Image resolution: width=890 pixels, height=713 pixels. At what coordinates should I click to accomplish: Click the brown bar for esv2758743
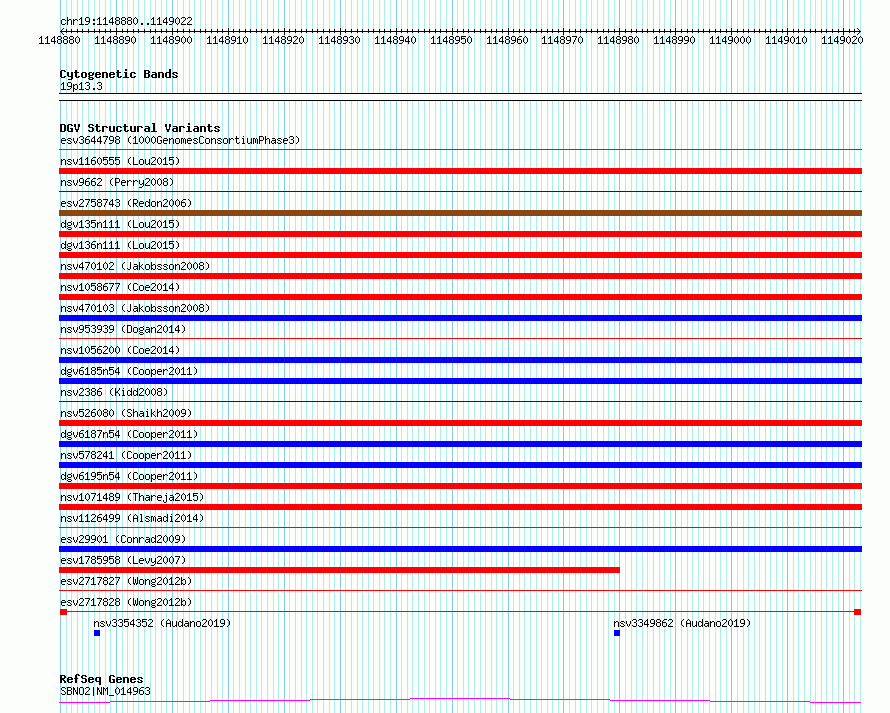click(x=460, y=213)
